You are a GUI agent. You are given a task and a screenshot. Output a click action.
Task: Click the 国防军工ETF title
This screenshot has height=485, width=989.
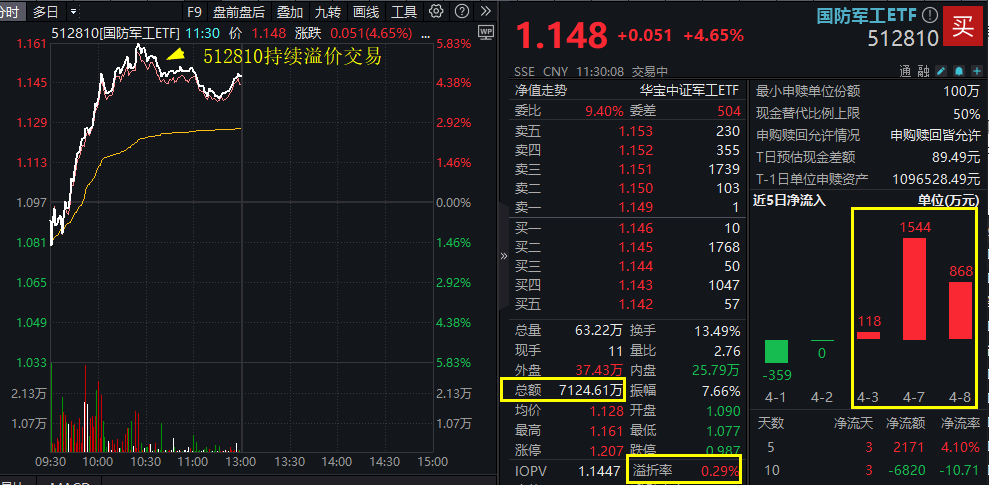(x=867, y=15)
